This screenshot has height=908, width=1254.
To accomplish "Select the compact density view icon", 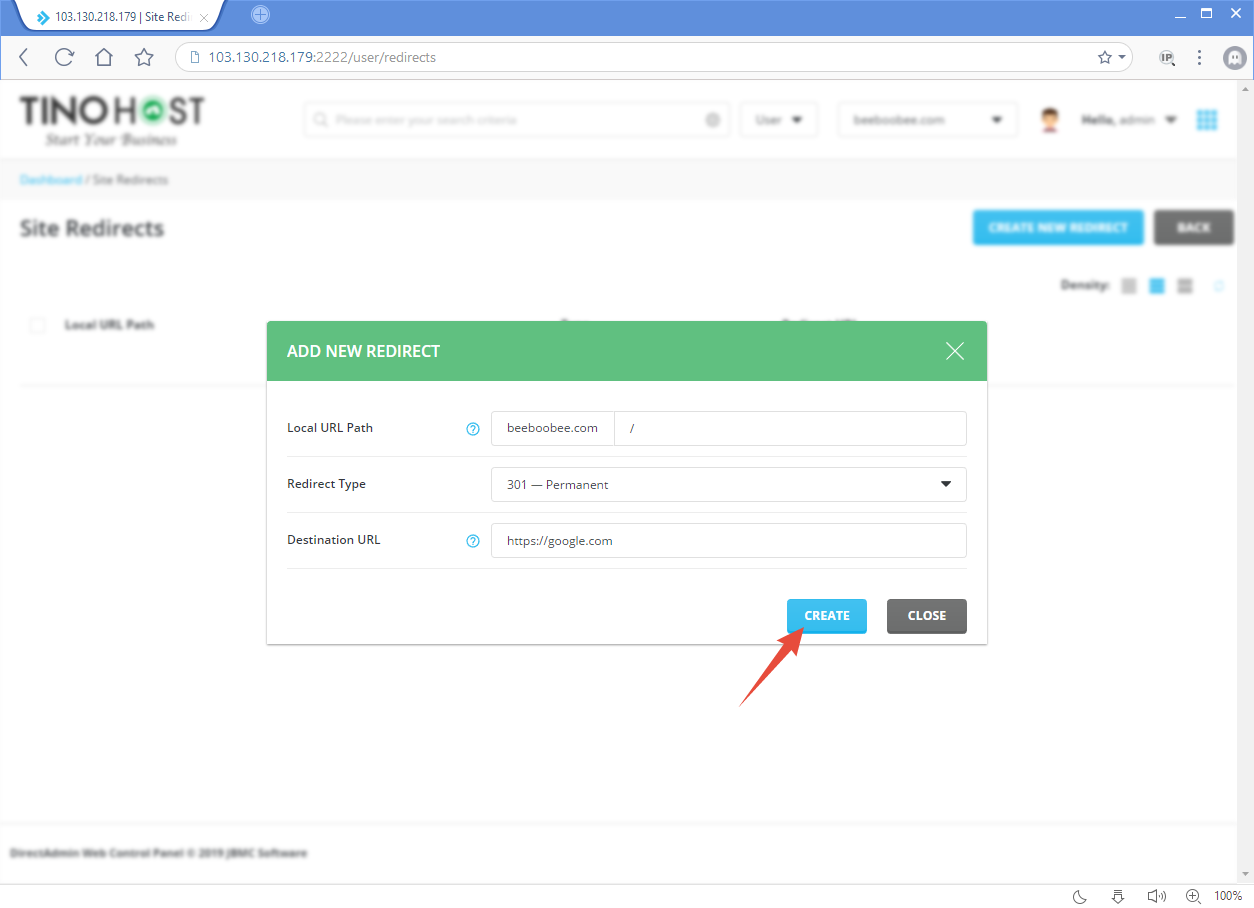I will click(x=1128, y=285).
